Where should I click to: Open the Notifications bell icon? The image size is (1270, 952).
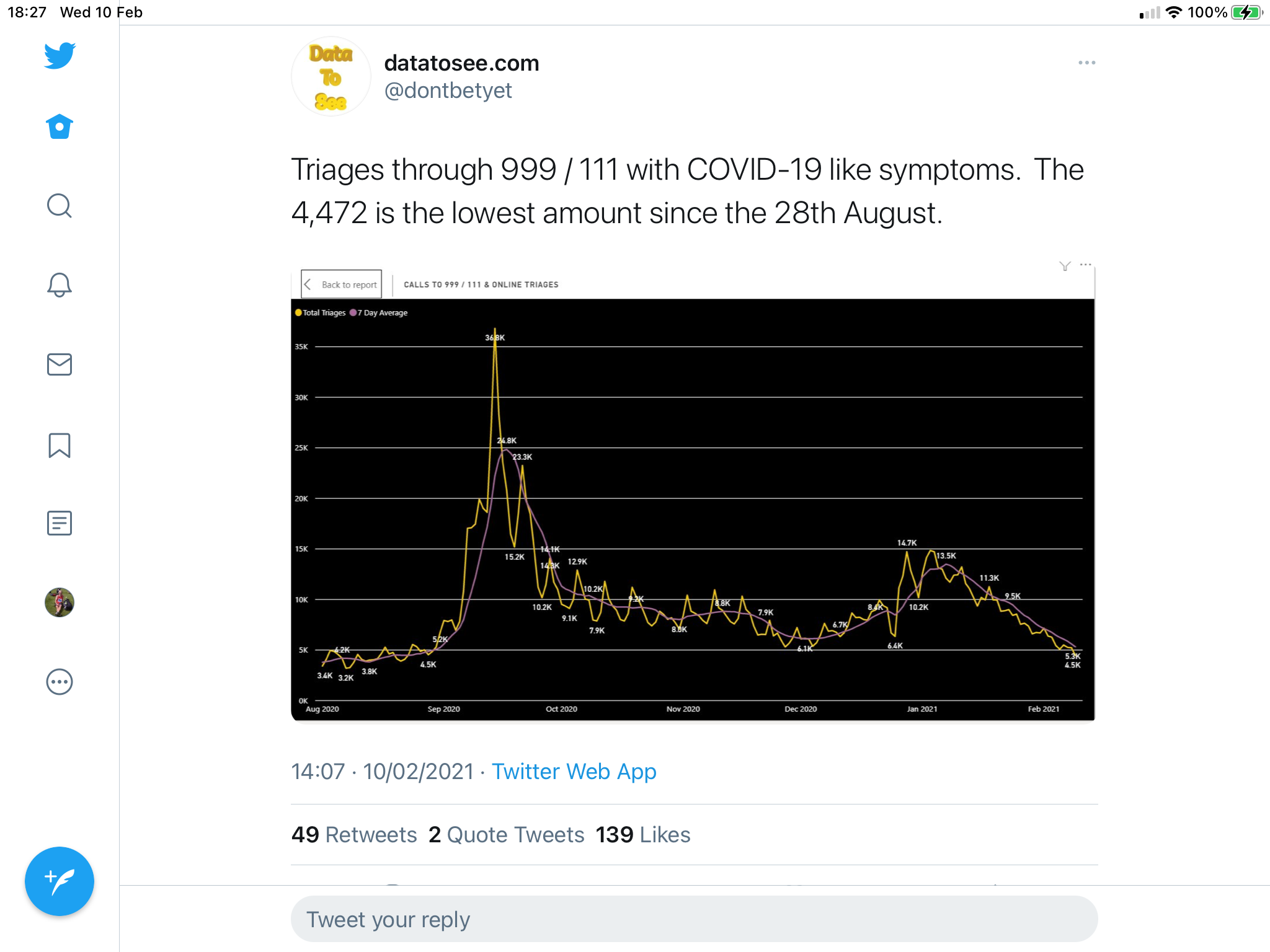click(x=60, y=285)
